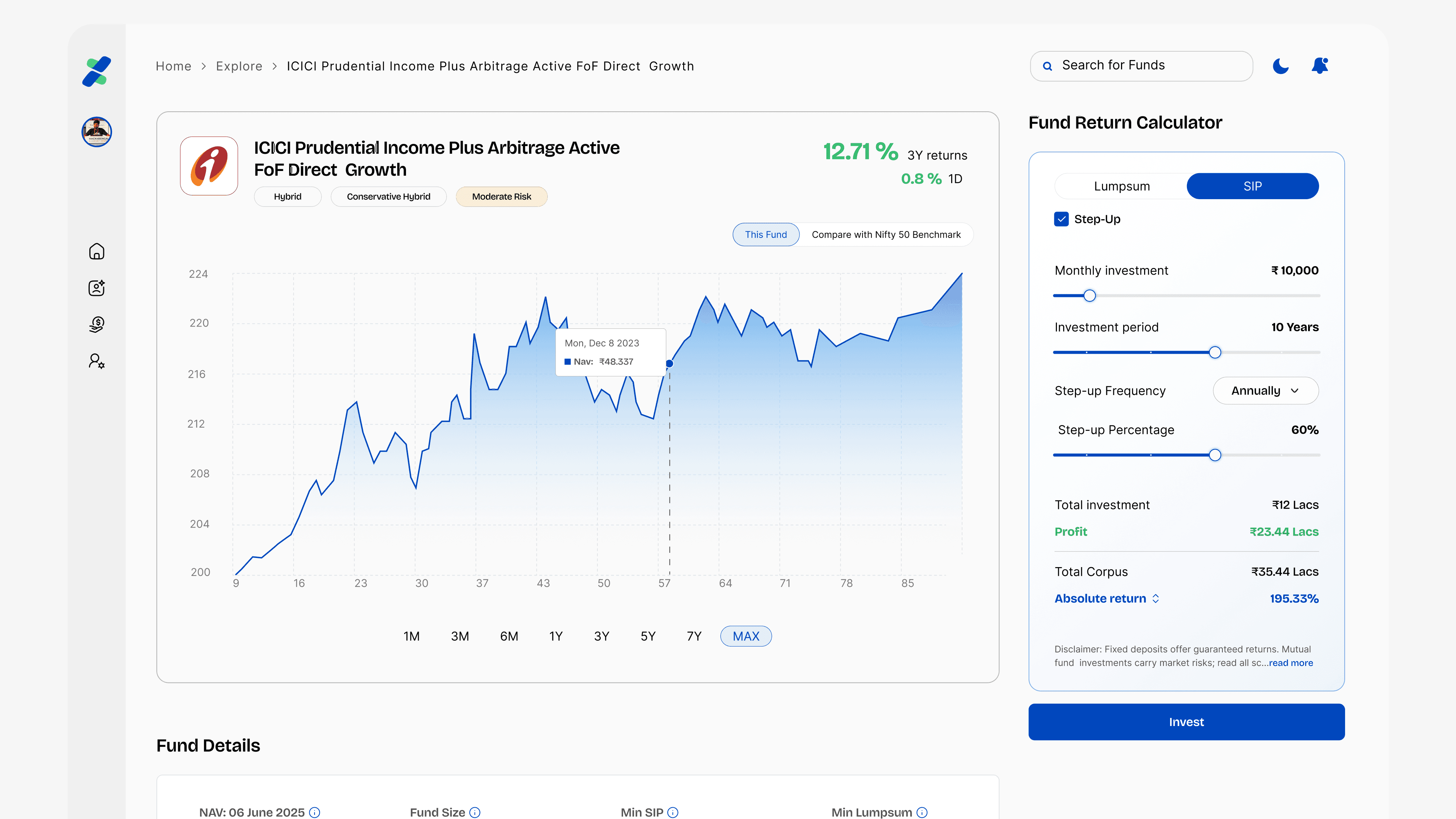Image resolution: width=1456 pixels, height=819 pixels.
Task: Select the 1Y chart range tab
Action: [x=556, y=636]
